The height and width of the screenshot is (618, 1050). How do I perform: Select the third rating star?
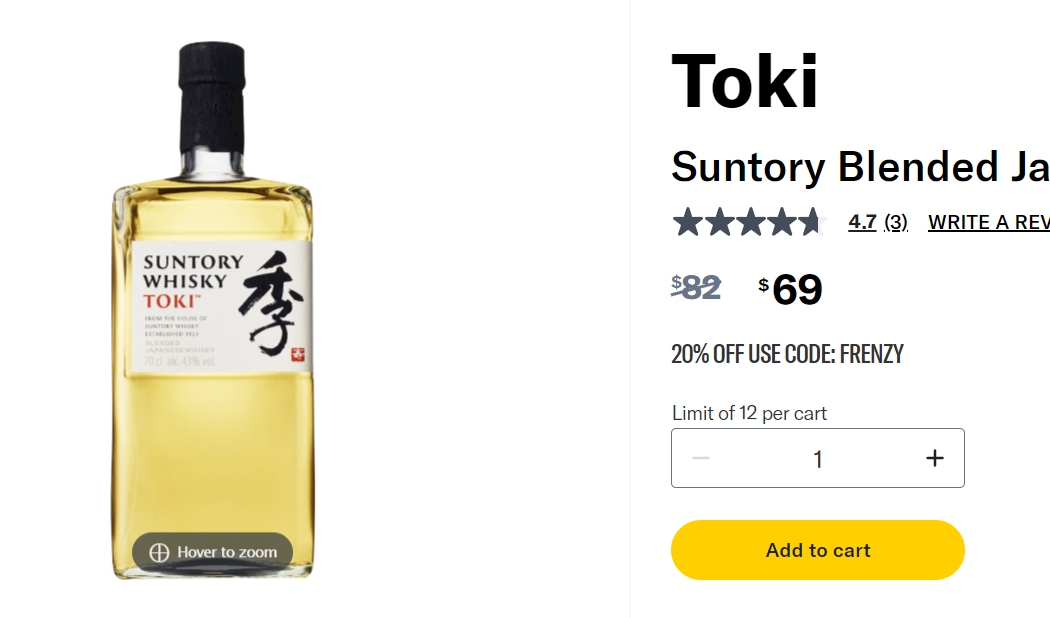pyautogui.click(x=750, y=222)
